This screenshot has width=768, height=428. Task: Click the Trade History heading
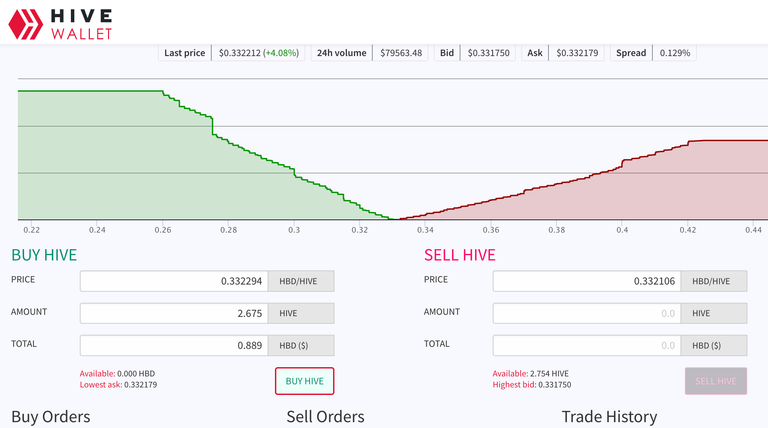(609, 417)
